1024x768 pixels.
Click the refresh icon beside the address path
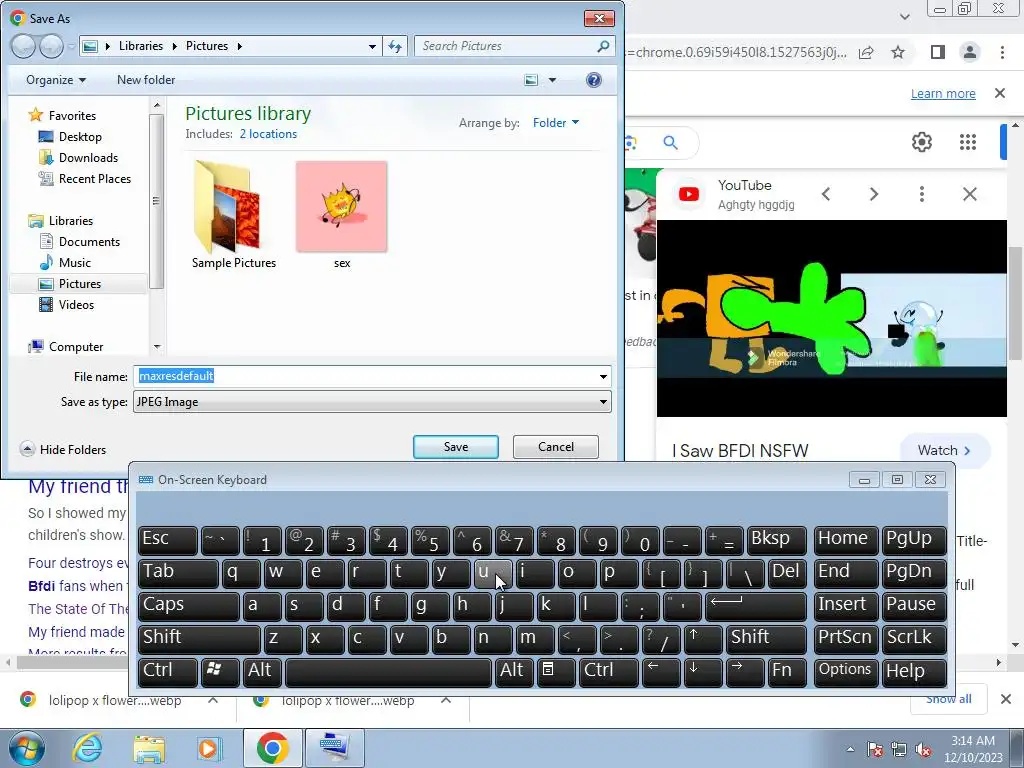point(395,46)
